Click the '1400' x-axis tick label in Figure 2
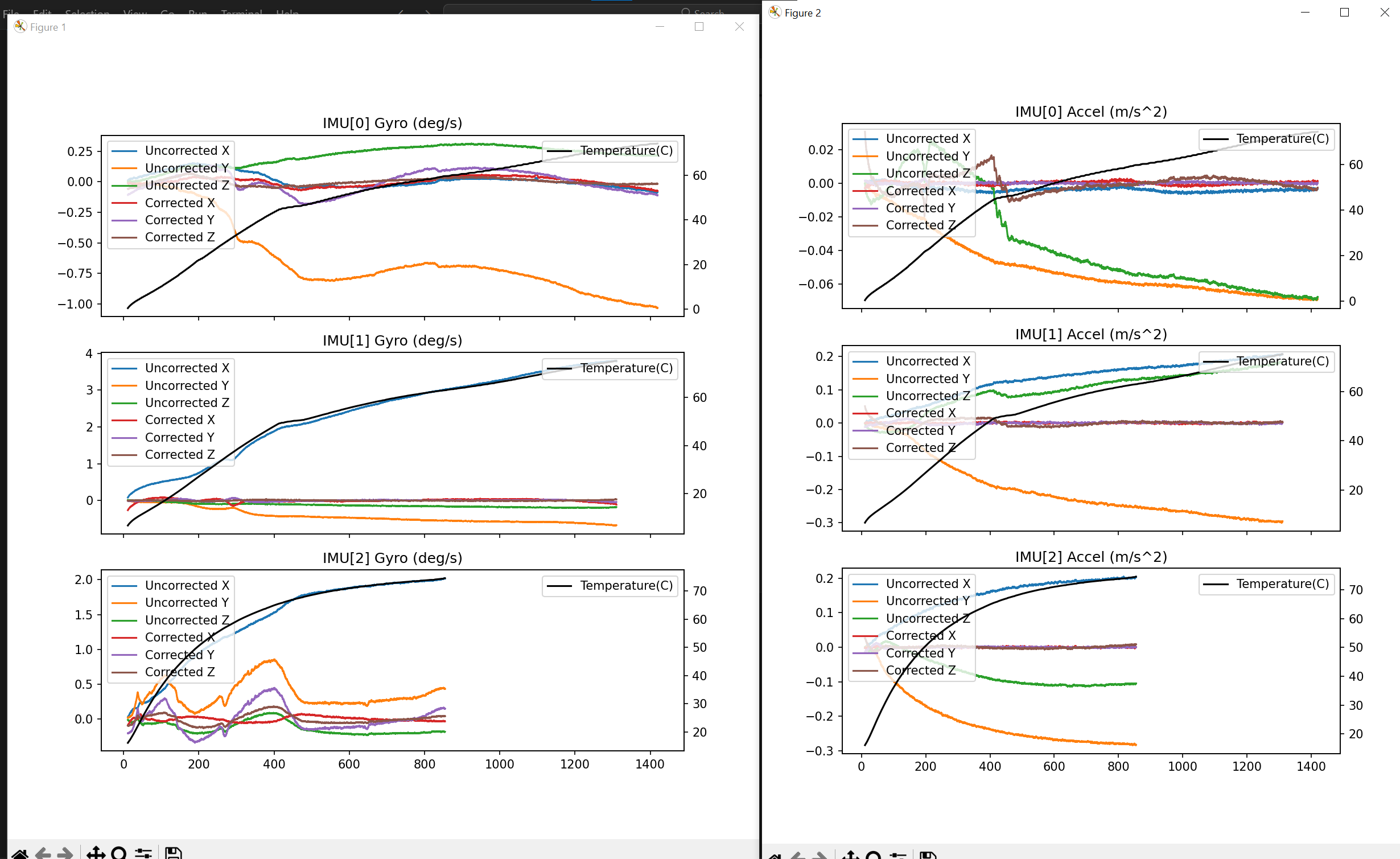Image resolution: width=1400 pixels, height=859 pixels. coord(1311,767)
